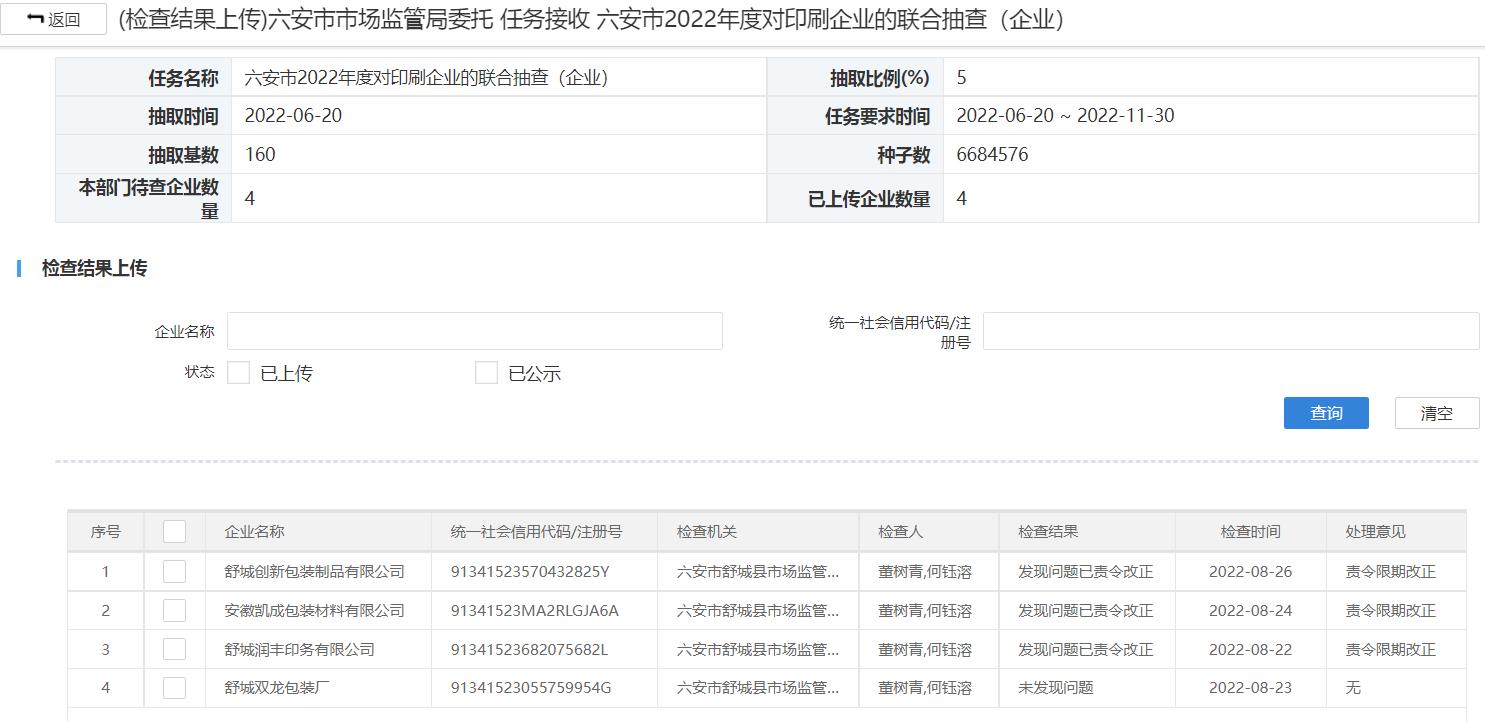Click the 清空 clear button
This screenshot has width=1485, height=722.
pos(1437,413)
